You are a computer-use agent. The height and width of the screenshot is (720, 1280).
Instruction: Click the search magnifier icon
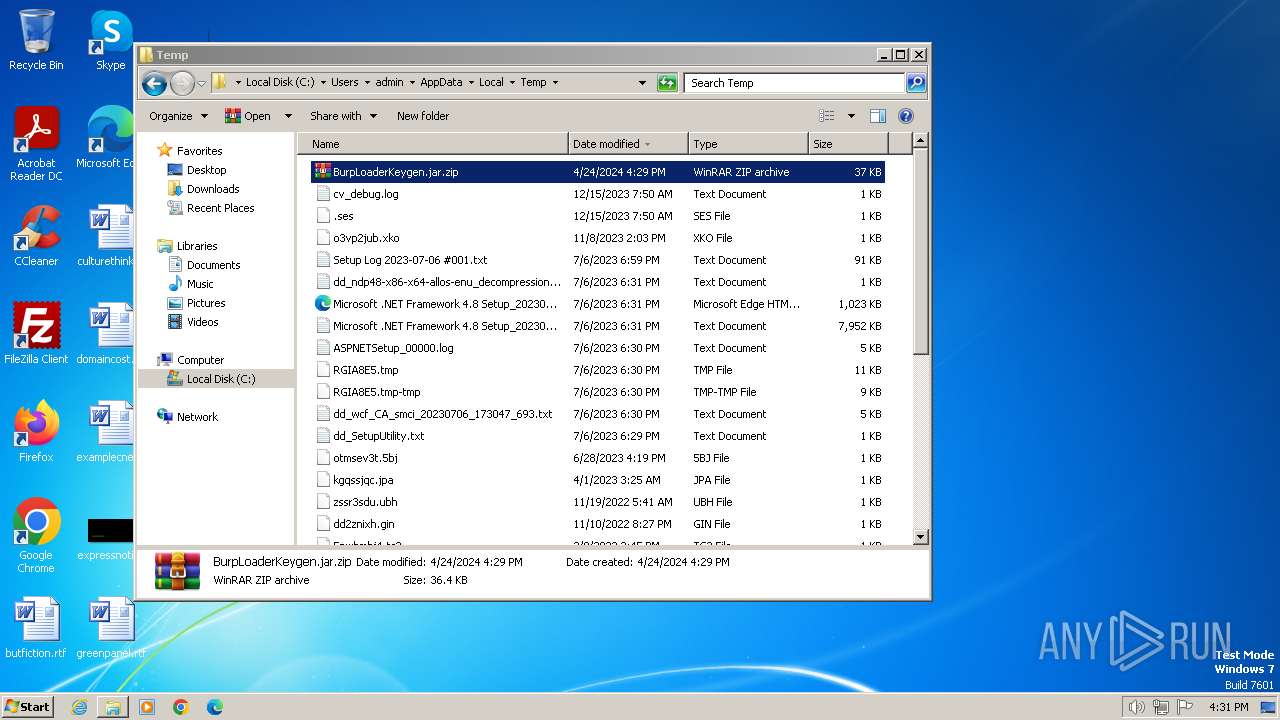915,83
